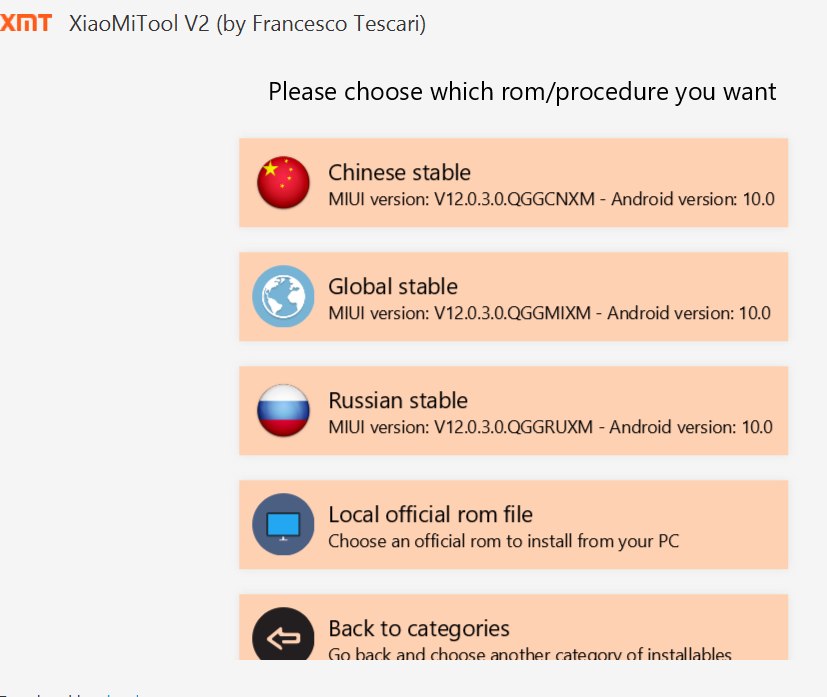Select the V12.0.3.0.QGGRUXM version line
Screen dimensions: 827x697
click(x=550, y=427)
